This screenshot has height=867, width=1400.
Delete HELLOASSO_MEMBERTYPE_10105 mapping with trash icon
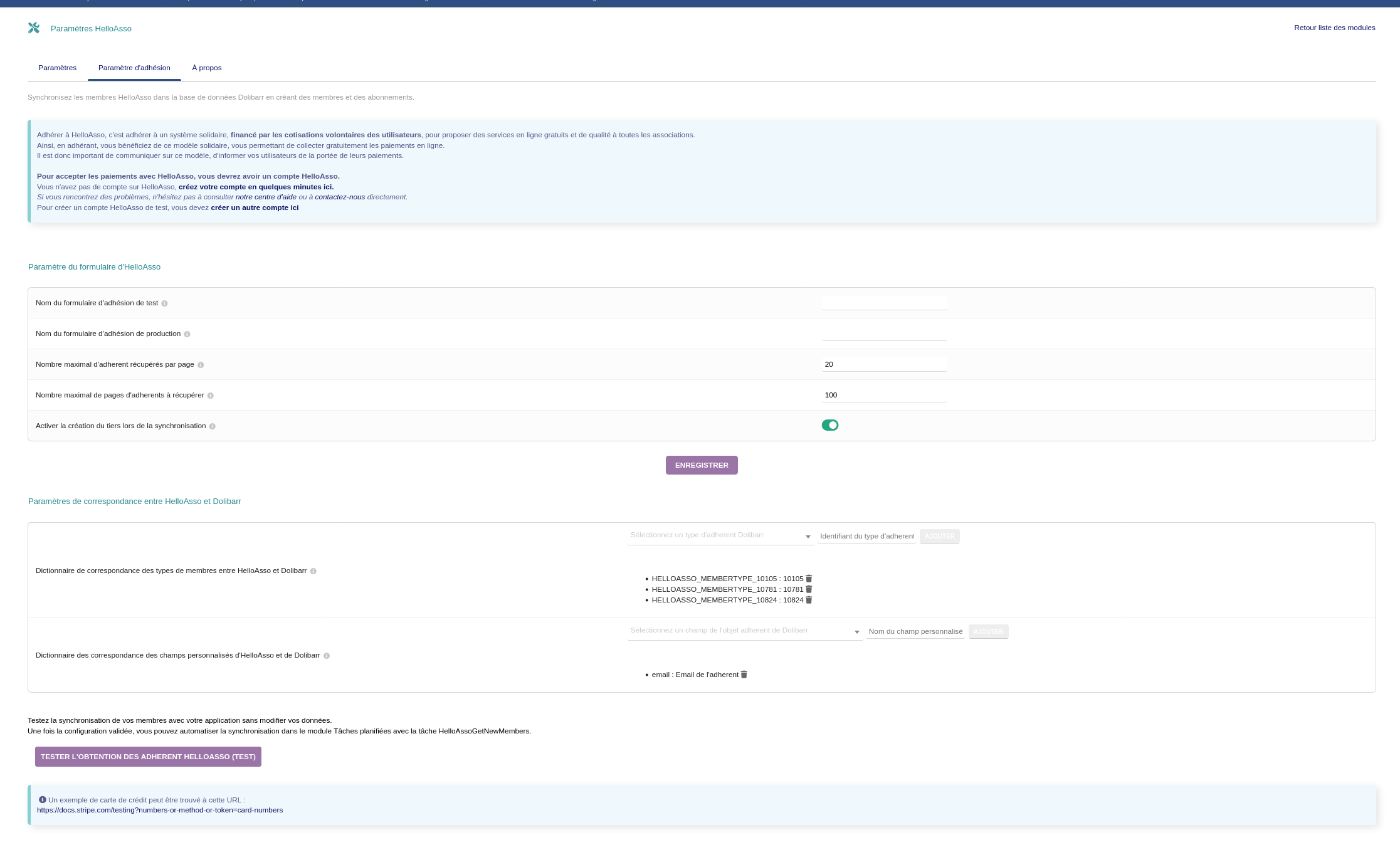809,579
